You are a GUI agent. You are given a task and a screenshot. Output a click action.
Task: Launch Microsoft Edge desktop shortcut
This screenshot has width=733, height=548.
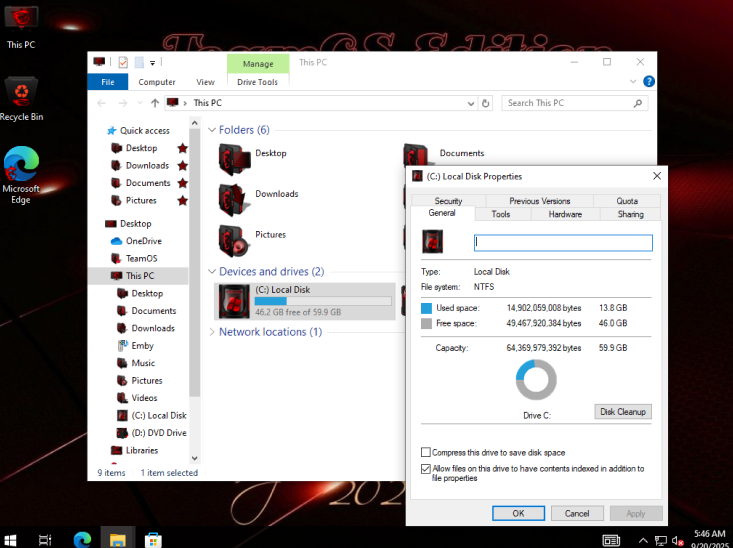click(21, 175)
